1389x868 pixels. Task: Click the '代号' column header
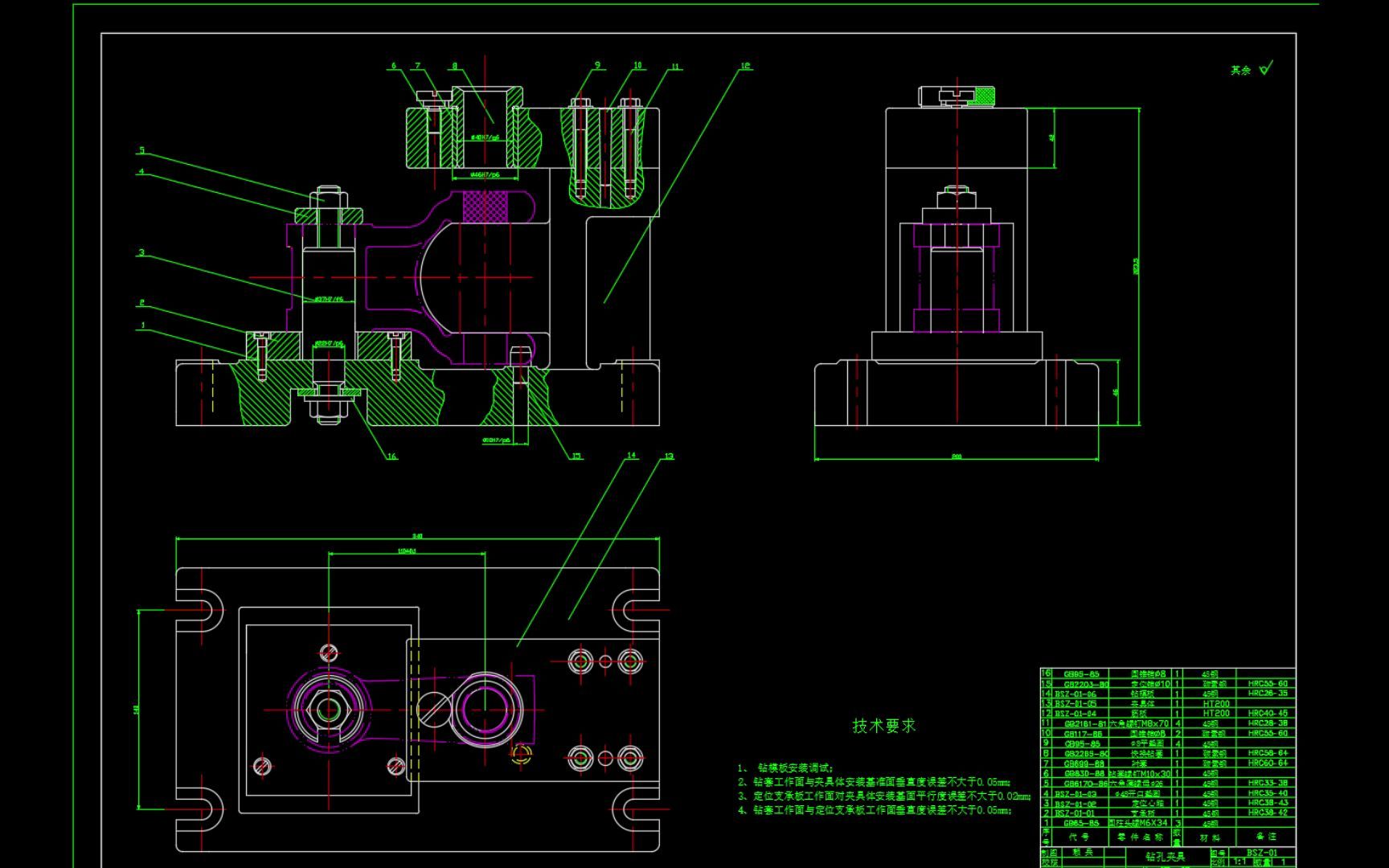click(1079, 837)
